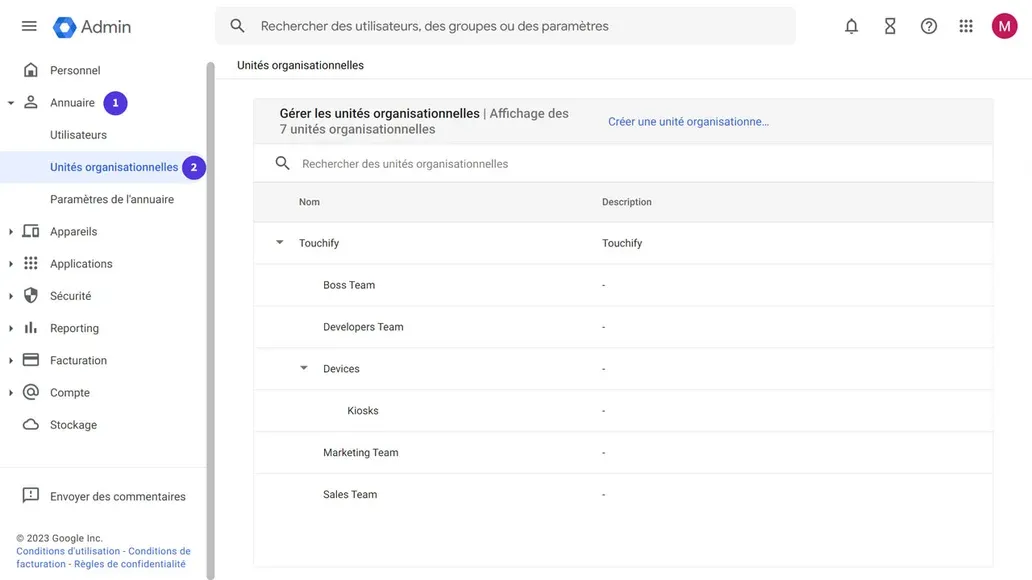Click the Appareils devices icon in sidebar
Image resolution: width=1032 pixels, height=580 pixels.
pos(31,231)
